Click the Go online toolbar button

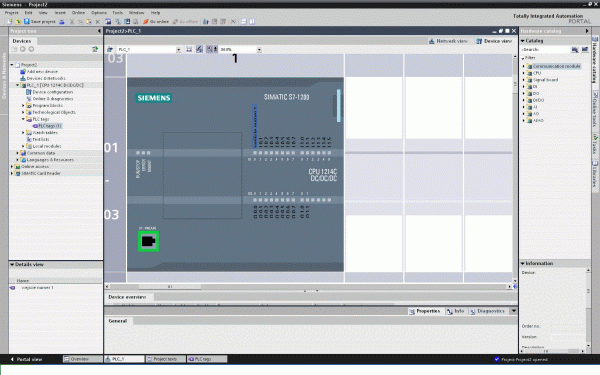pos(156,22)
